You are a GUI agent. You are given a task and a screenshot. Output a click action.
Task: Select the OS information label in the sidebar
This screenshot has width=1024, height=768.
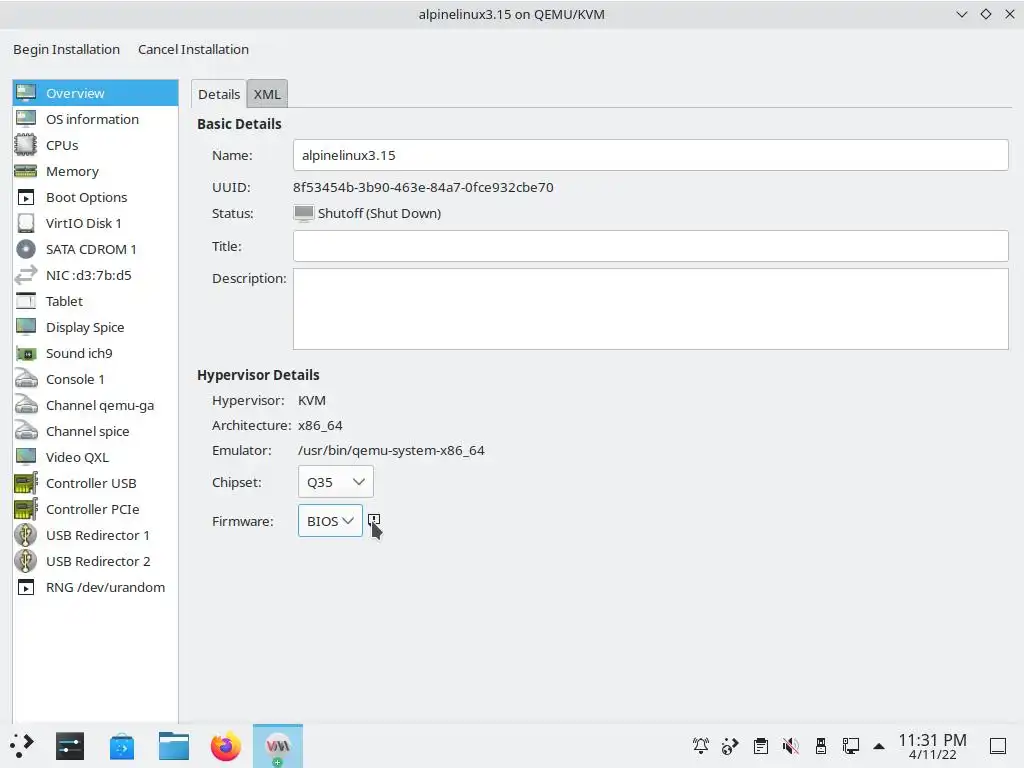(92, 119)
